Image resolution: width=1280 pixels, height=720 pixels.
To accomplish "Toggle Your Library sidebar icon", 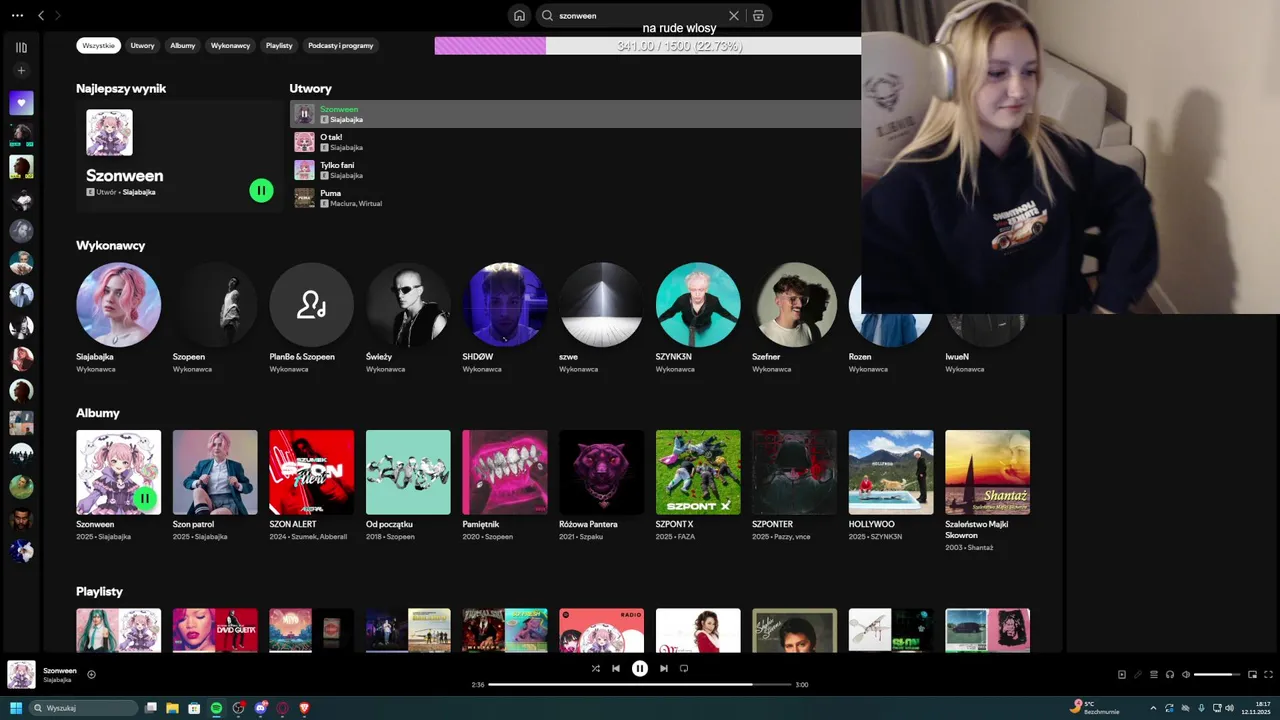I will tap(21, 47).
